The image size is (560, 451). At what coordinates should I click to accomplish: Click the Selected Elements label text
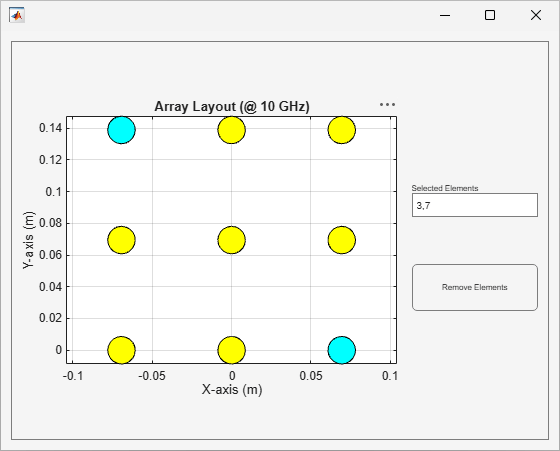(x=445, y=188)
